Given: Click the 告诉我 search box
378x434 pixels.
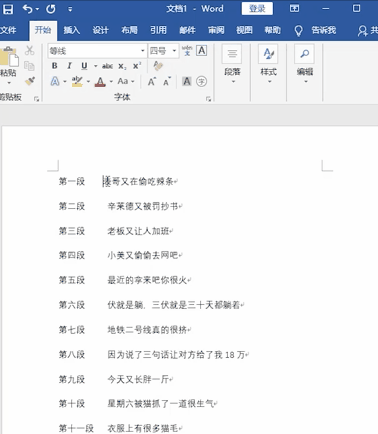Looking at the screenshot, I should click(x=323, y=30).
